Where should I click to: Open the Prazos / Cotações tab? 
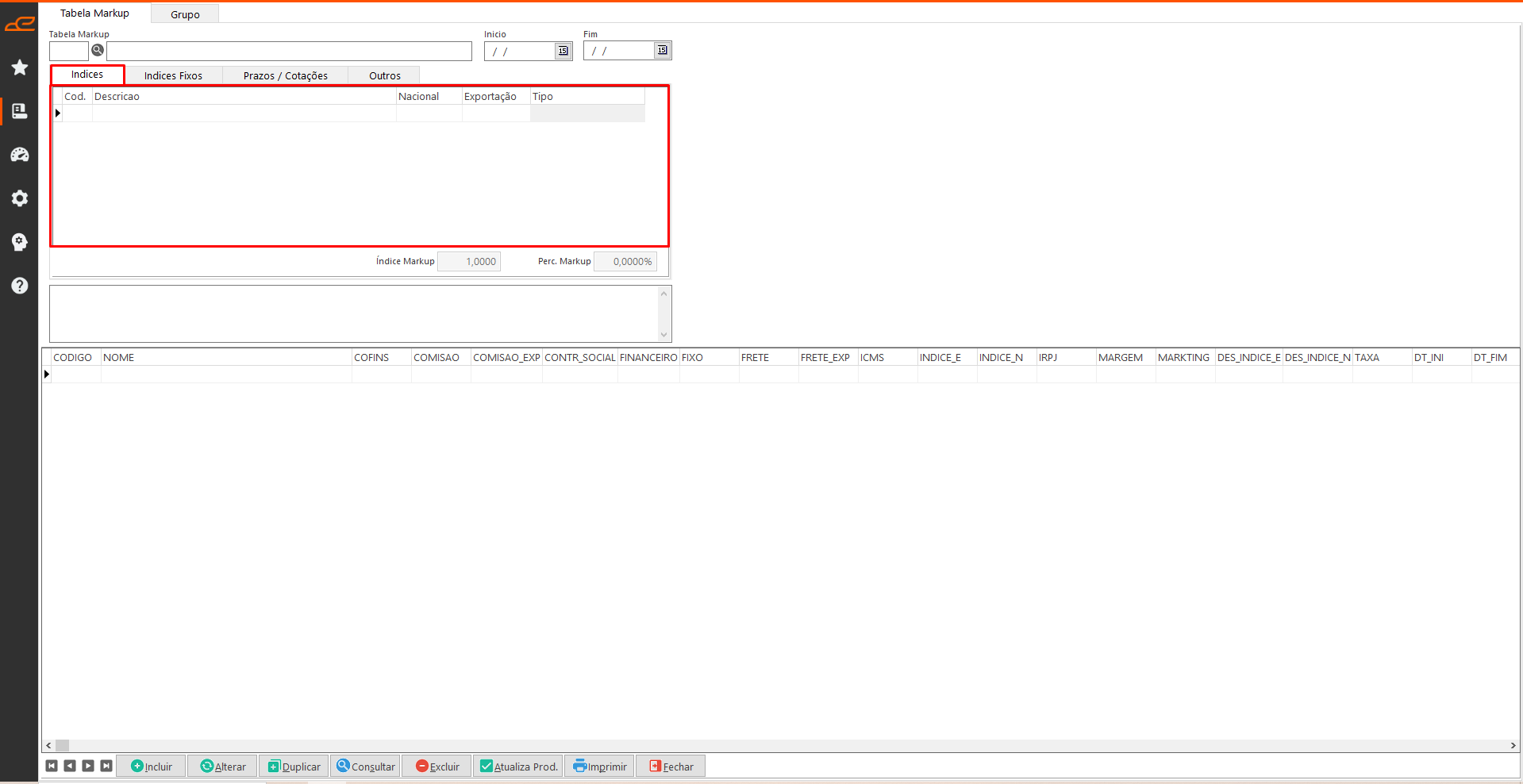285,75
